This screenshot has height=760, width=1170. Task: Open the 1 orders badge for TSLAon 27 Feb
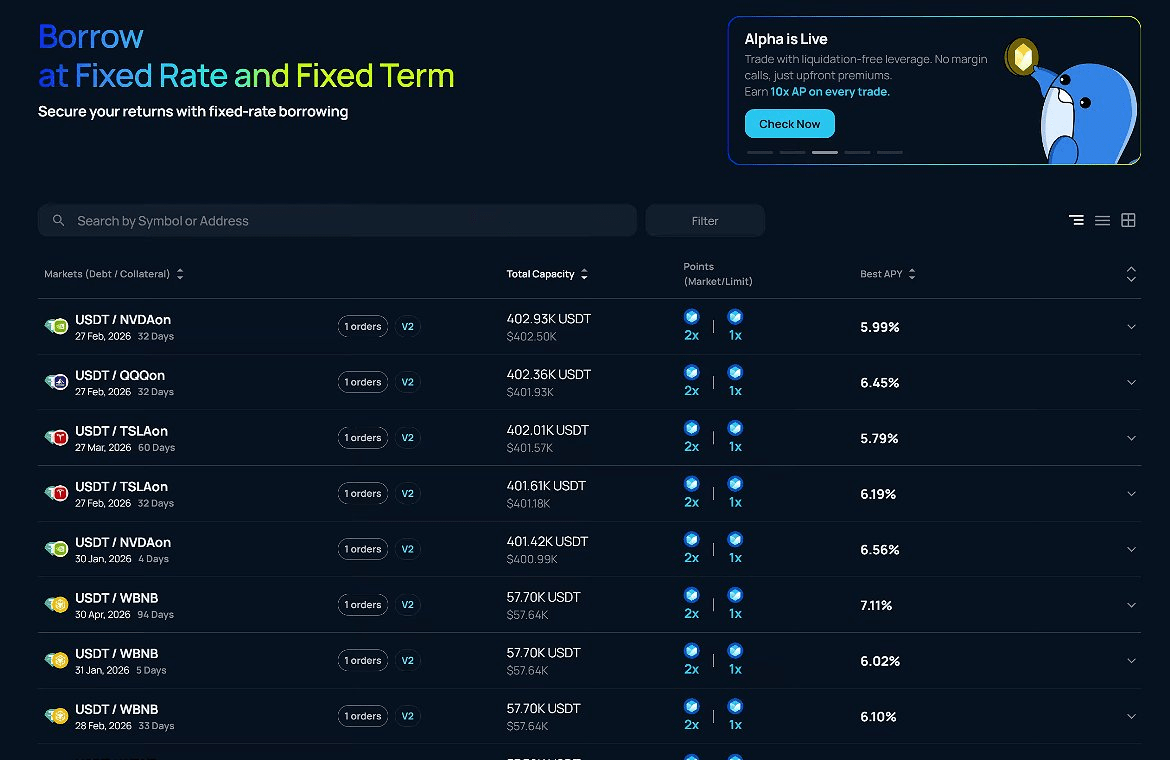pos(363,494)
